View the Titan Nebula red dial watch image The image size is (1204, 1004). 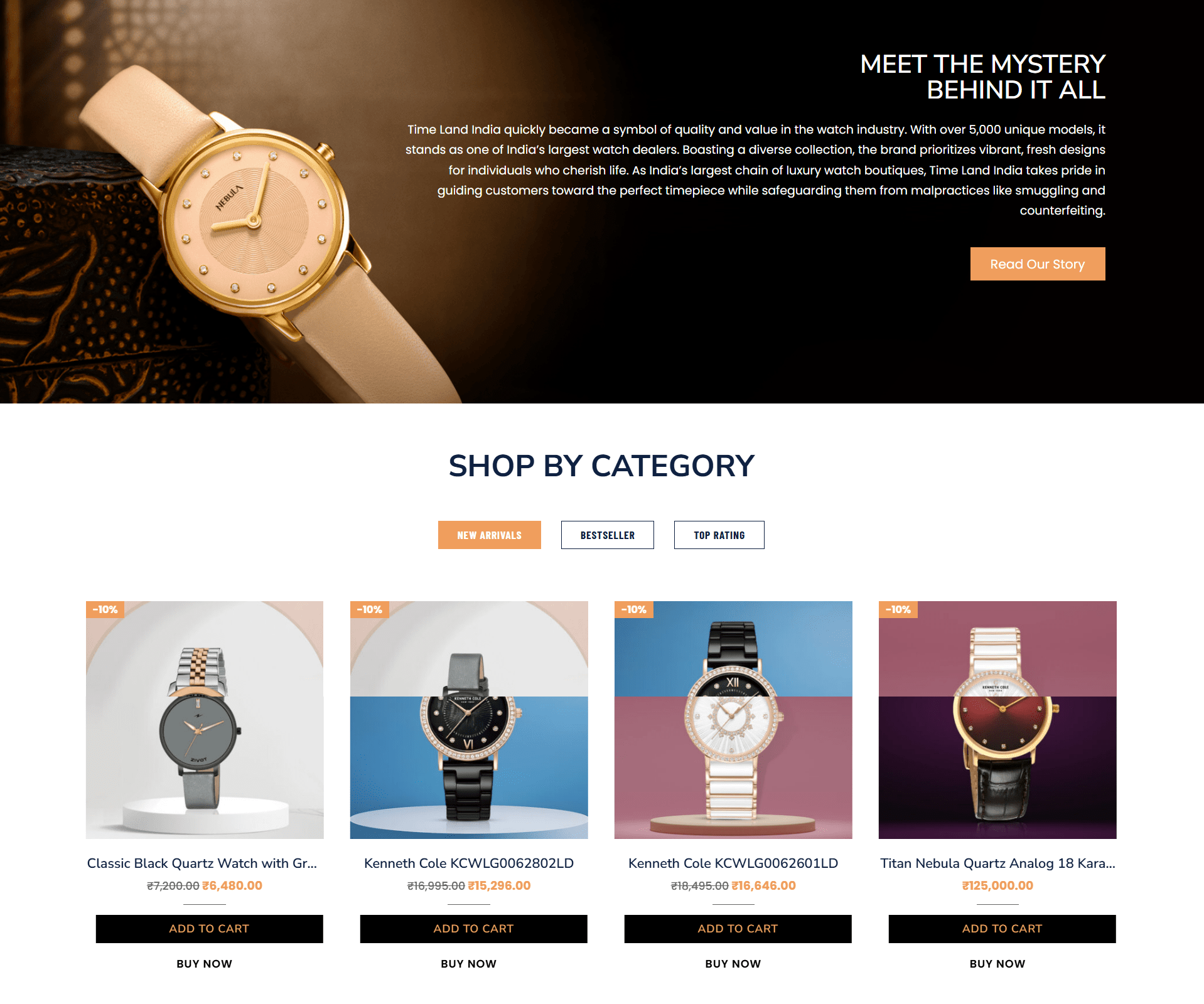997,720
